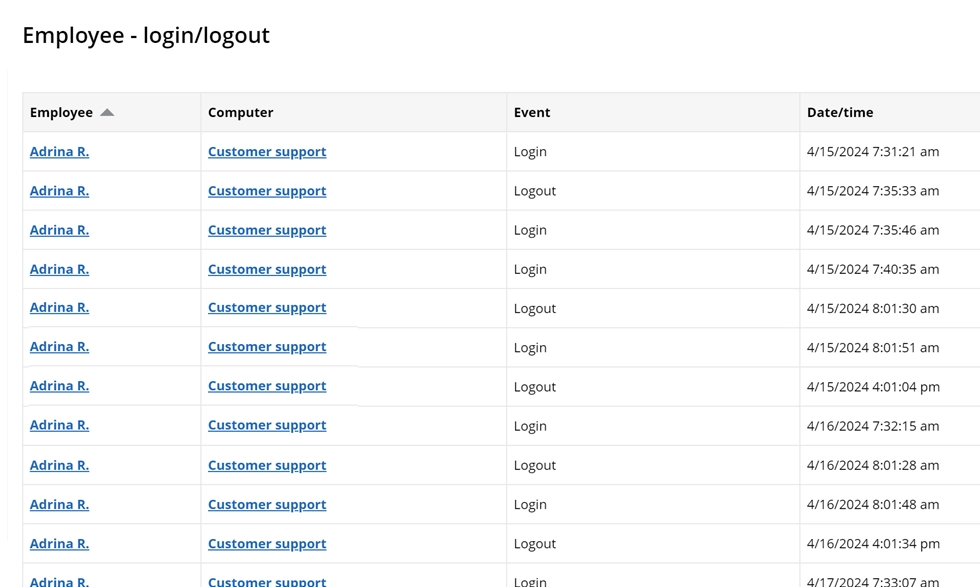
Task: Open Customer support link in the 7:31:21 am row
Action: (x=266, y=151)
